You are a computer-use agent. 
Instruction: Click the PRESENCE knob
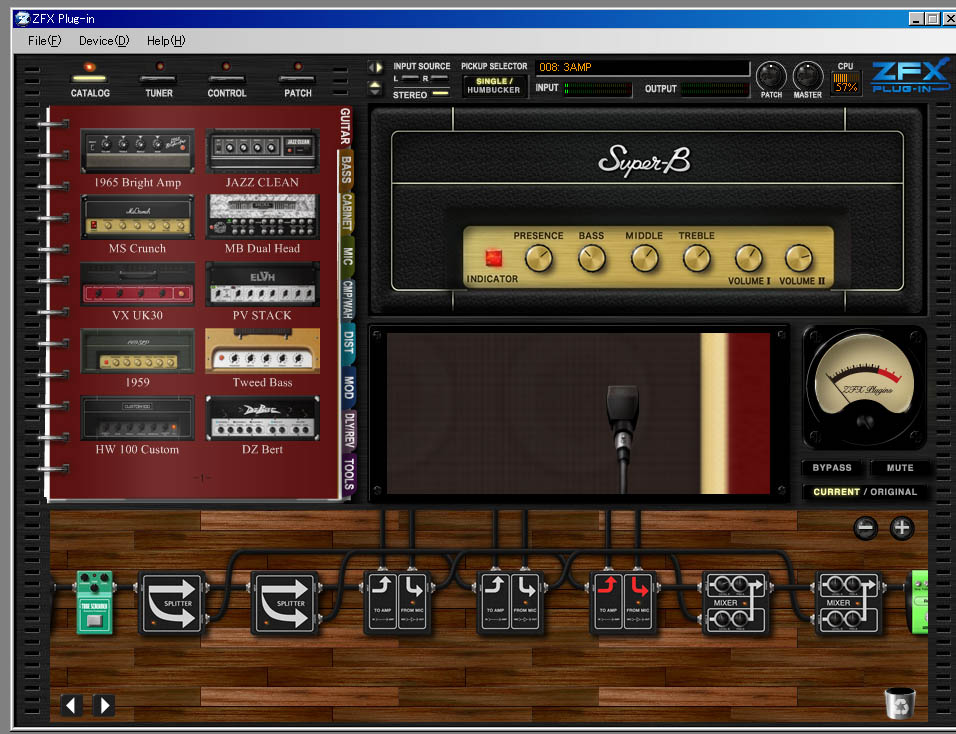(539, 258)
